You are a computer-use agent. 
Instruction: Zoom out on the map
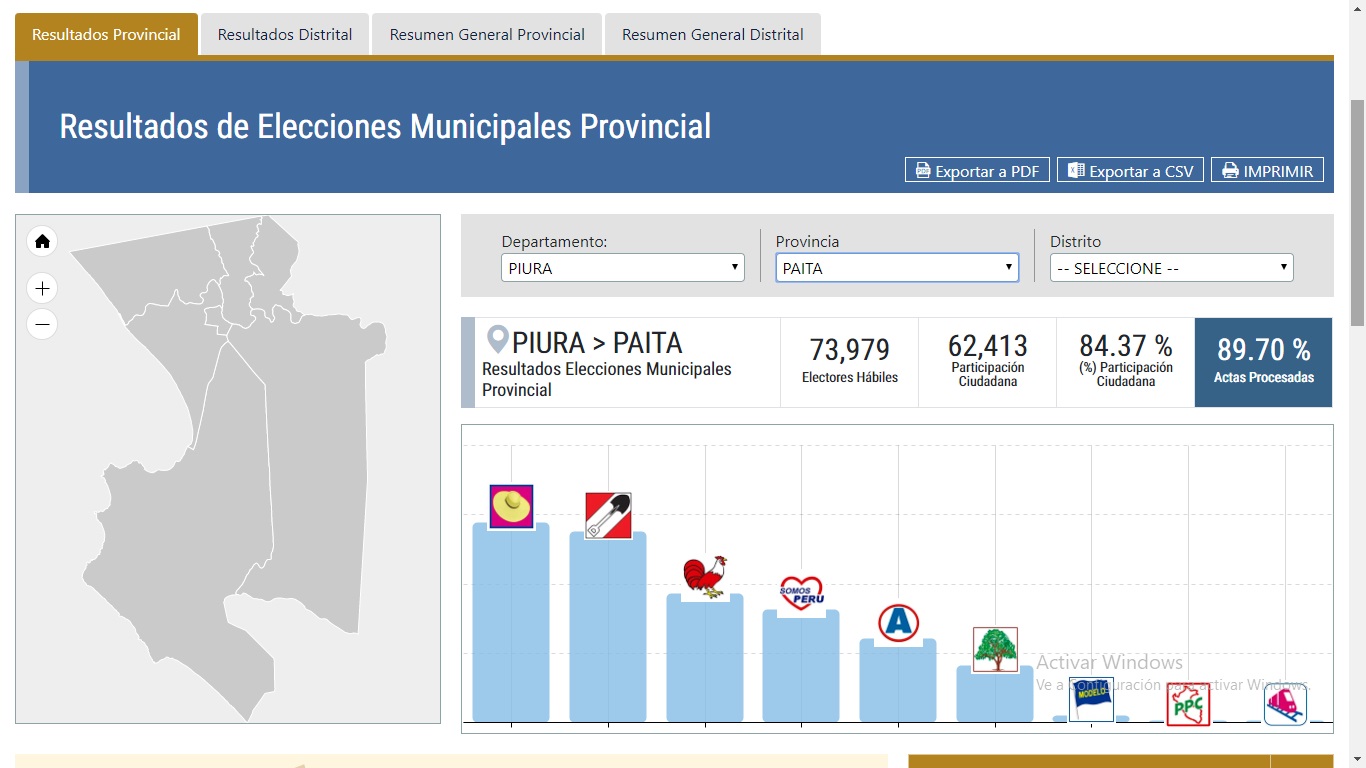coord(42,324)
